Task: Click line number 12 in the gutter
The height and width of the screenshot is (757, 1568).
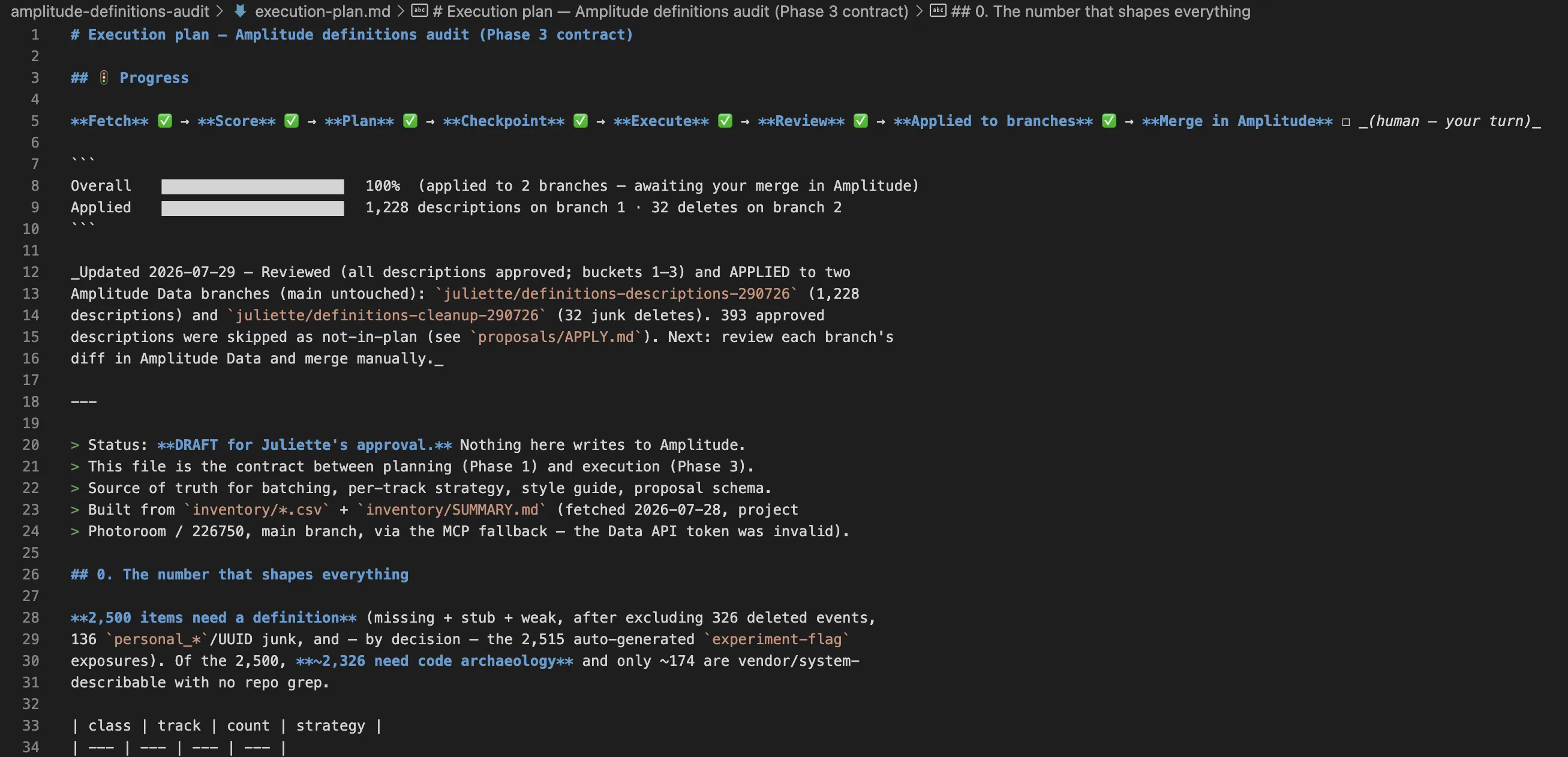Action: 31,272
